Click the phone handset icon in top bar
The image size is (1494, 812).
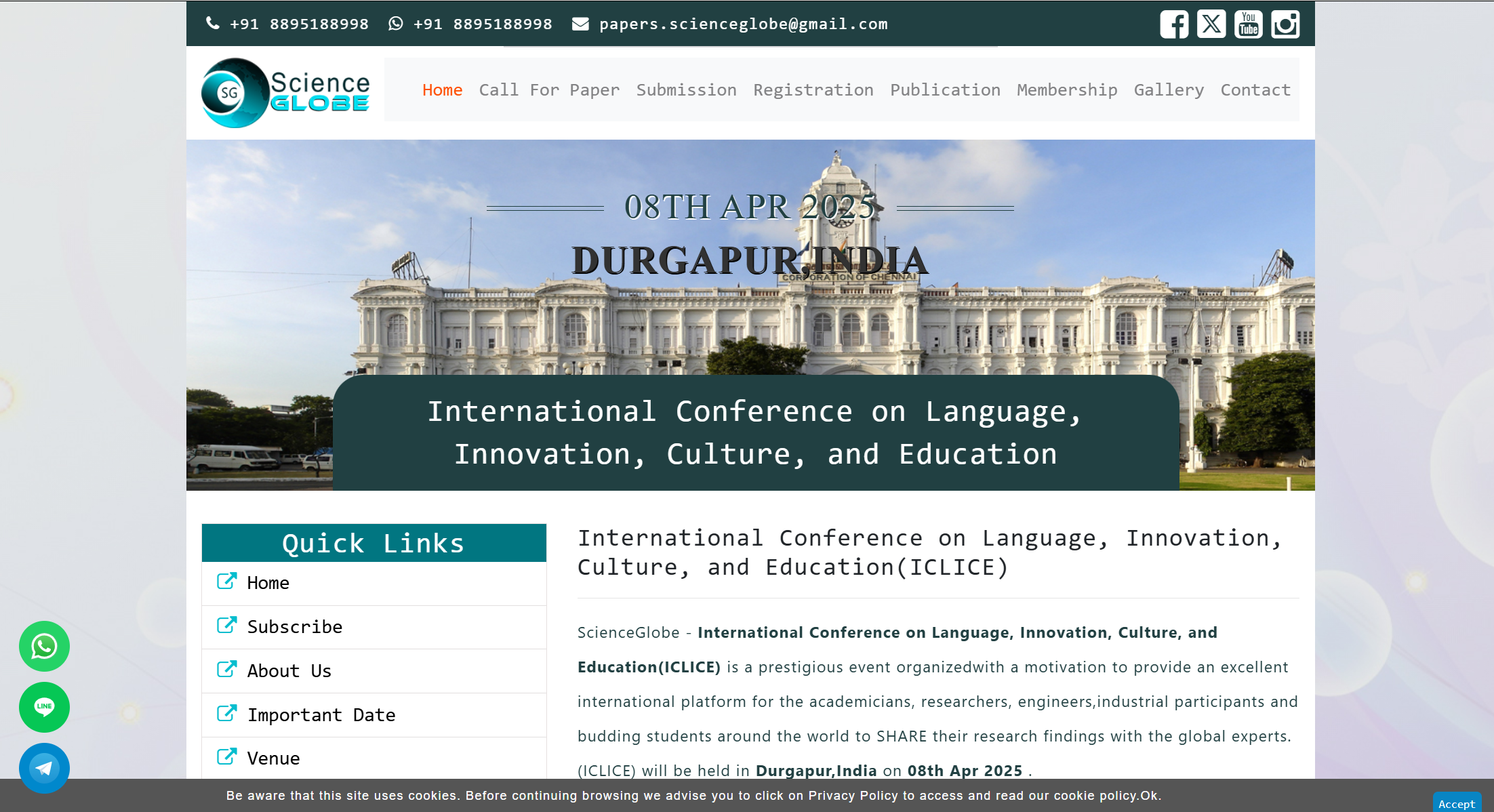[213, 24]
